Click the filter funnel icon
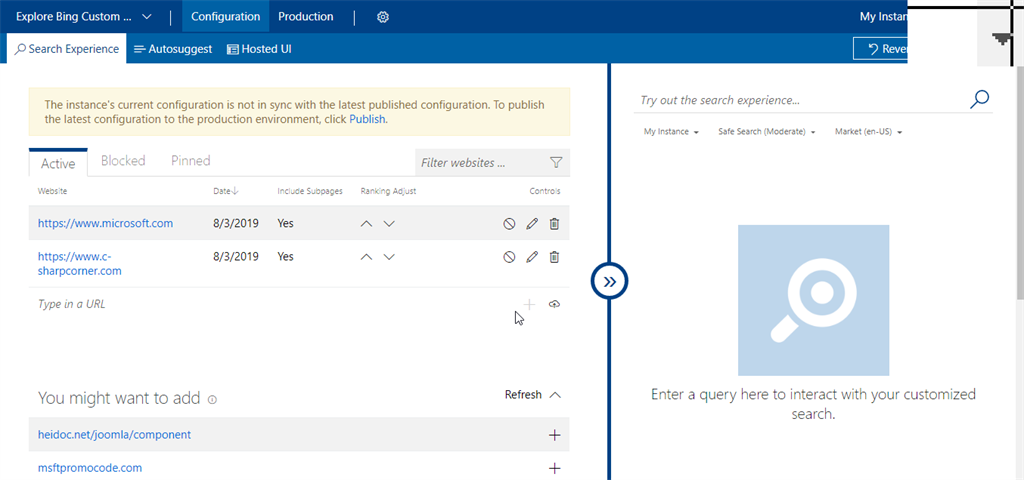This screenshot has width=1024, height=480. coord(556,163)
